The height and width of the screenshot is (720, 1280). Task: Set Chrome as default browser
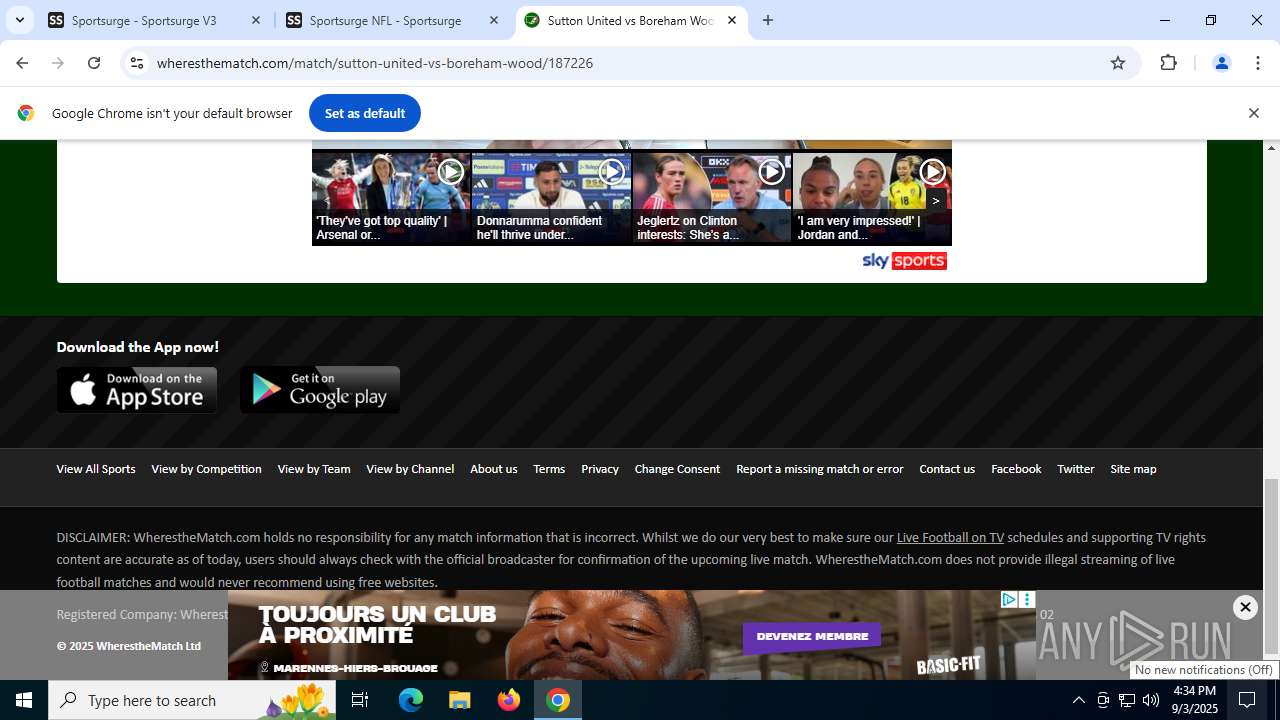pos(364,113)
